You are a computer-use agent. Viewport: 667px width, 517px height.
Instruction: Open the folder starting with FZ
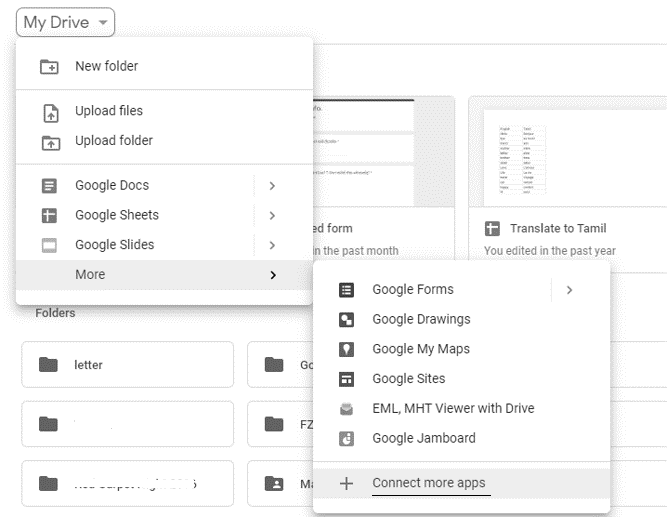pyautogui.click(x=281, y=424)
